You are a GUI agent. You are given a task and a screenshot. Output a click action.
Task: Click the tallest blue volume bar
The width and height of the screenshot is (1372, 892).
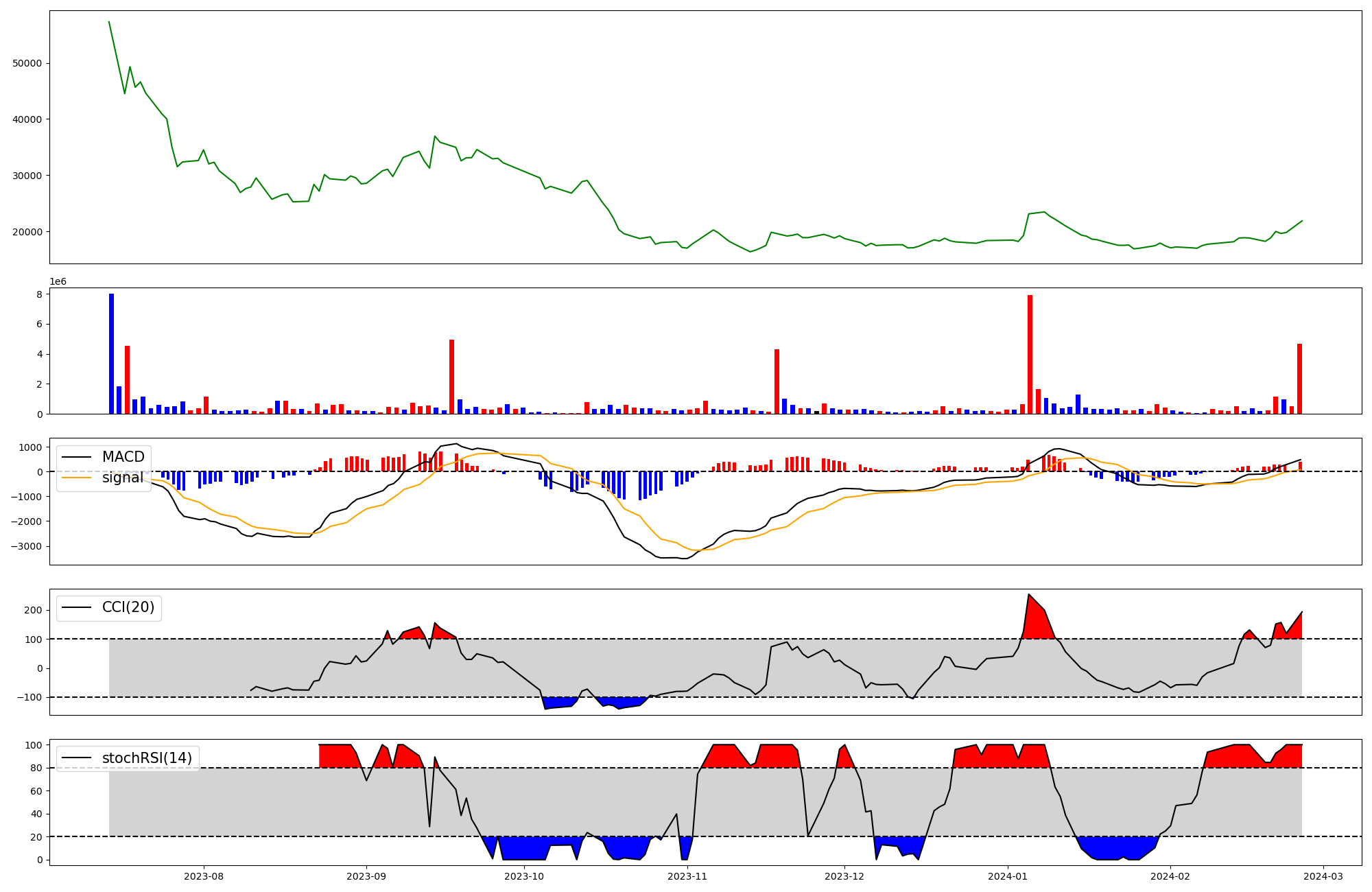(111, 353)
